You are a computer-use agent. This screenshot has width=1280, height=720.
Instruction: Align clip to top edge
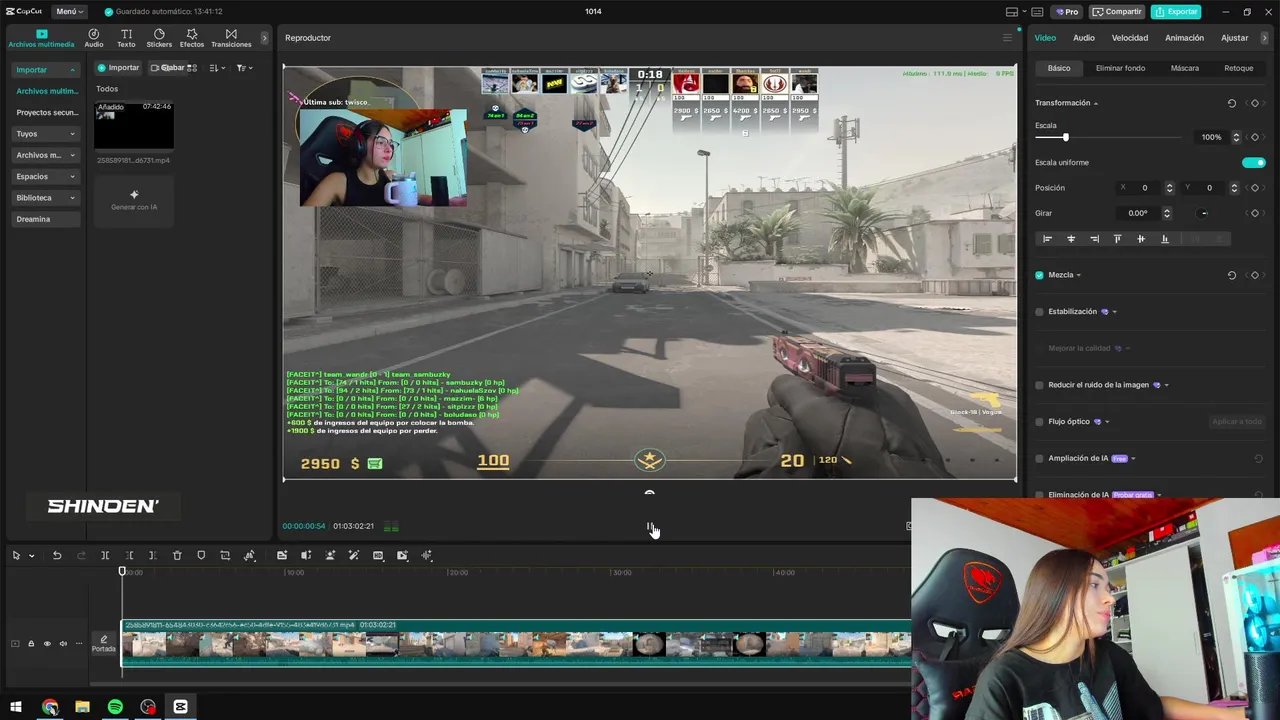[x=1117, y=239]
